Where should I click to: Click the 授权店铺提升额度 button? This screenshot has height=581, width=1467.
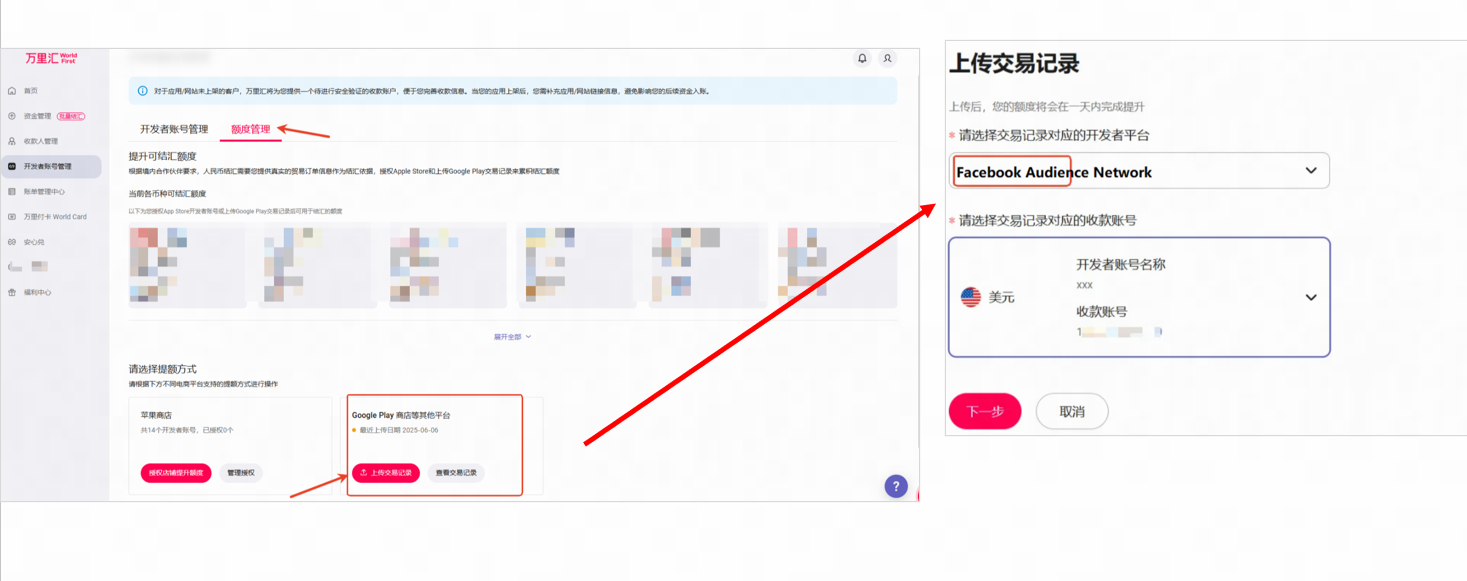(x=176, y=473)
